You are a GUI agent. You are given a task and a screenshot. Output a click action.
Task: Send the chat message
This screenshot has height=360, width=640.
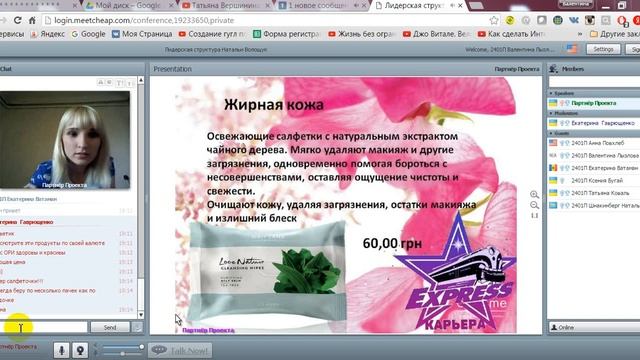110,327
